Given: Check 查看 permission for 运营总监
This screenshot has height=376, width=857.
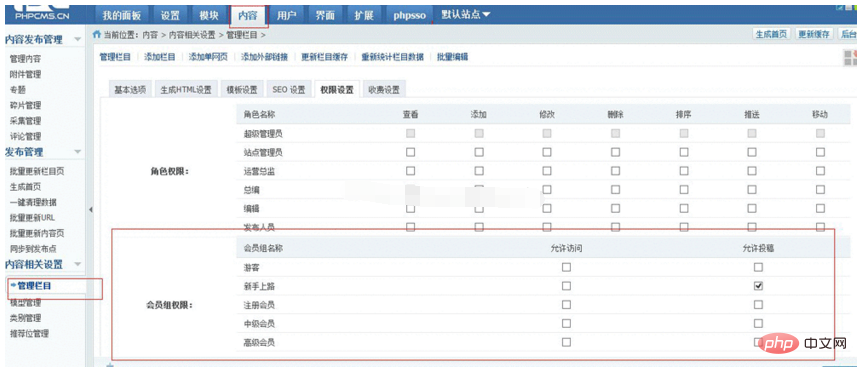Looking at the screenshot, I should (410, 171).
